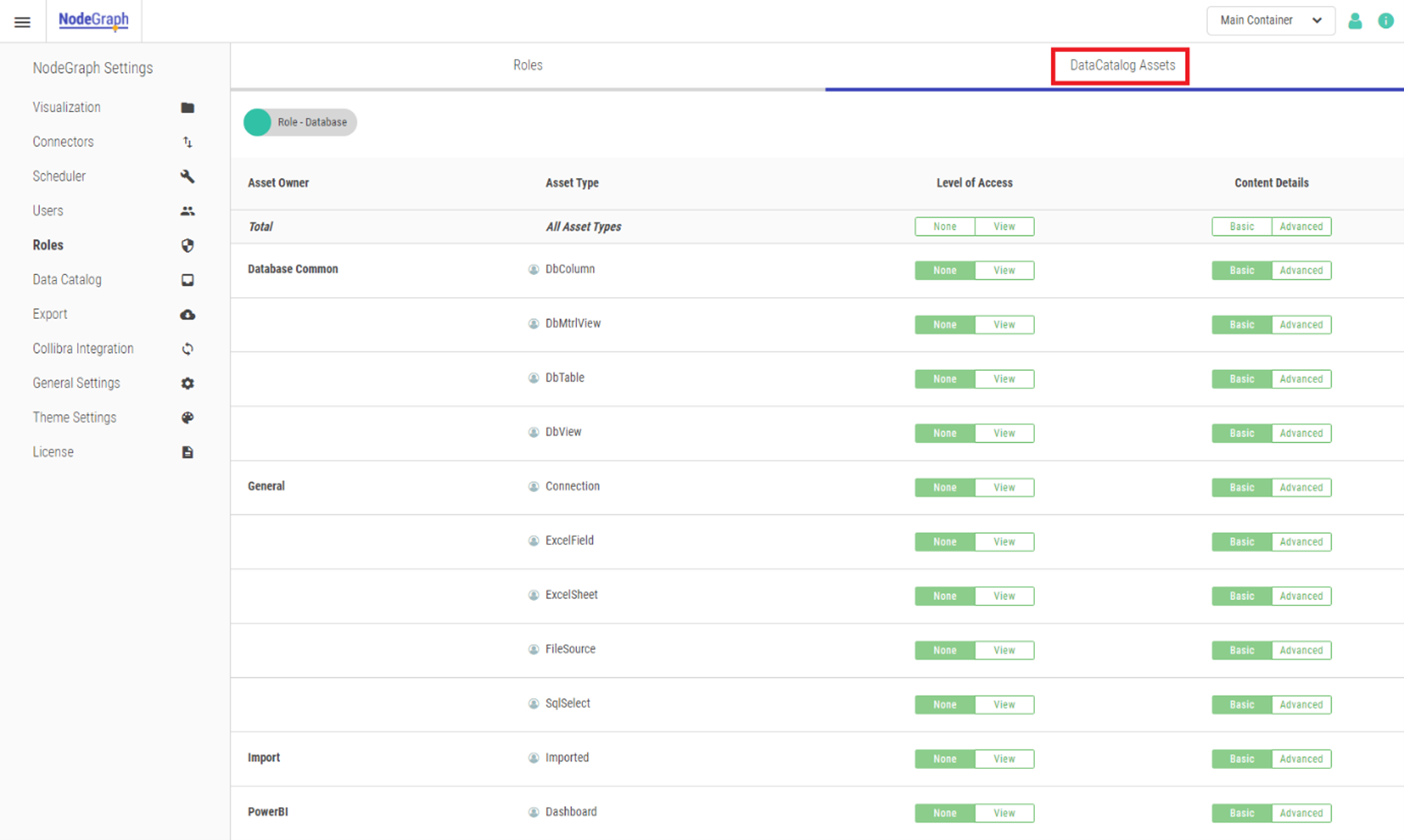Image resolution: width=1404 pixels, height=840 pixels.
Task: Set ExcelSheet access to View
Action: point(1004,596)
